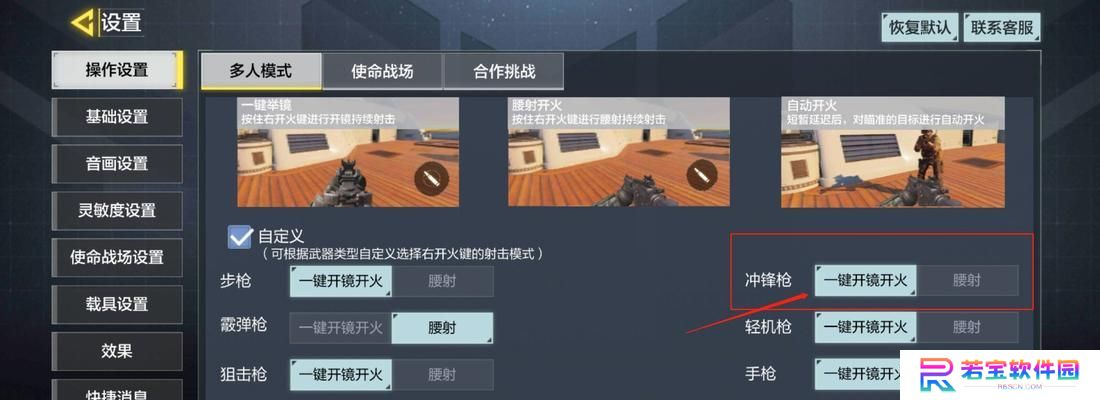1100x400 pixels.
Task: Set 步枪 to 腰射
Action: 443,281
